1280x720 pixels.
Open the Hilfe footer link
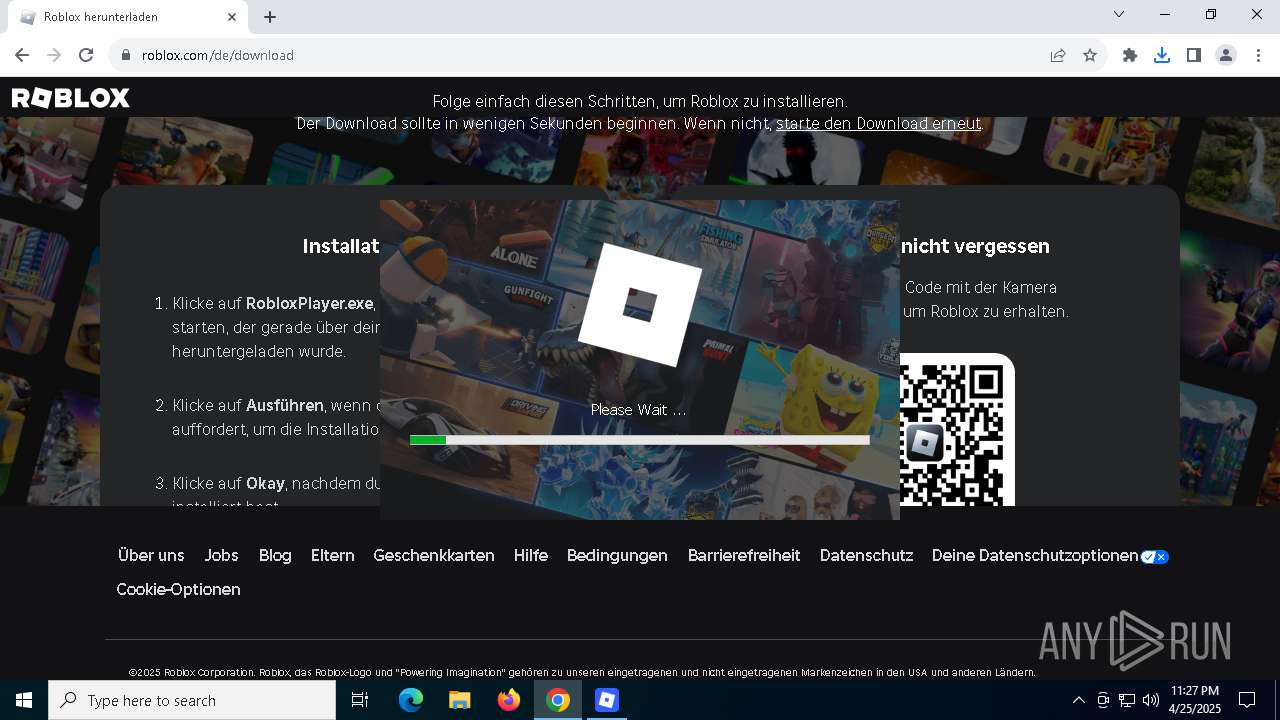point(531,555)
